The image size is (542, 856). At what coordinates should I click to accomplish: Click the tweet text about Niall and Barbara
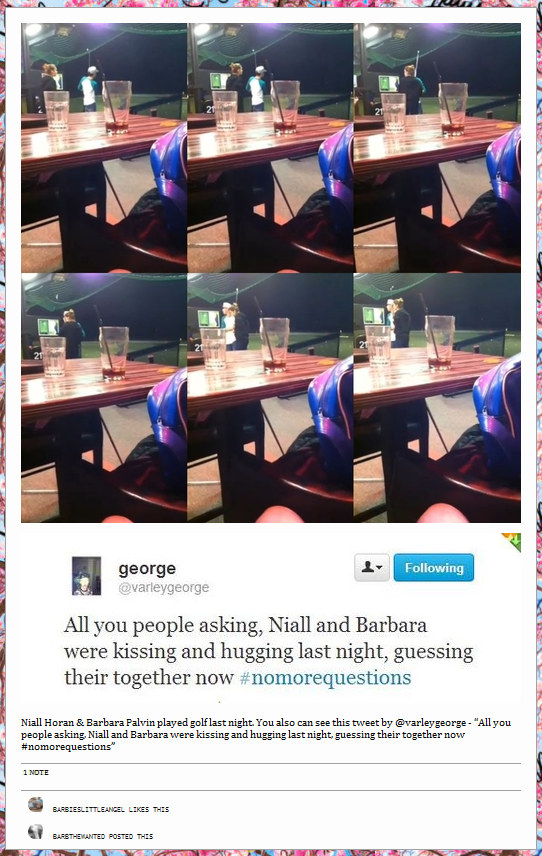(x=269, y=651)
